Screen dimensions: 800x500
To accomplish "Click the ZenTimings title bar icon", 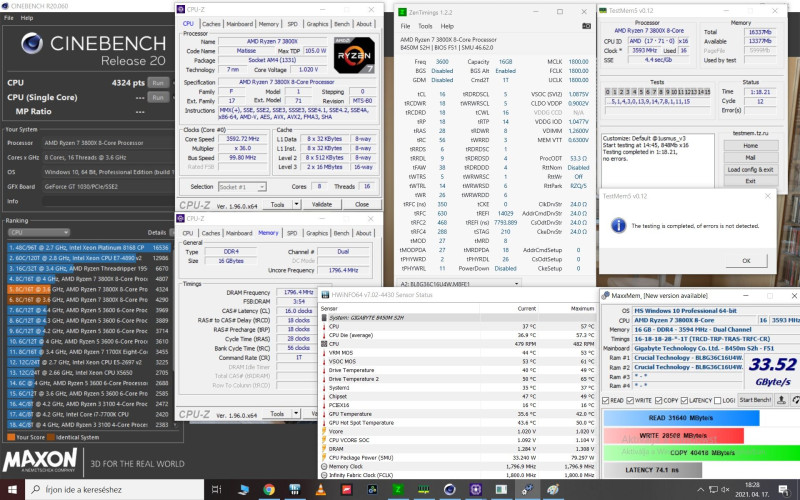I will pos(402,12).
